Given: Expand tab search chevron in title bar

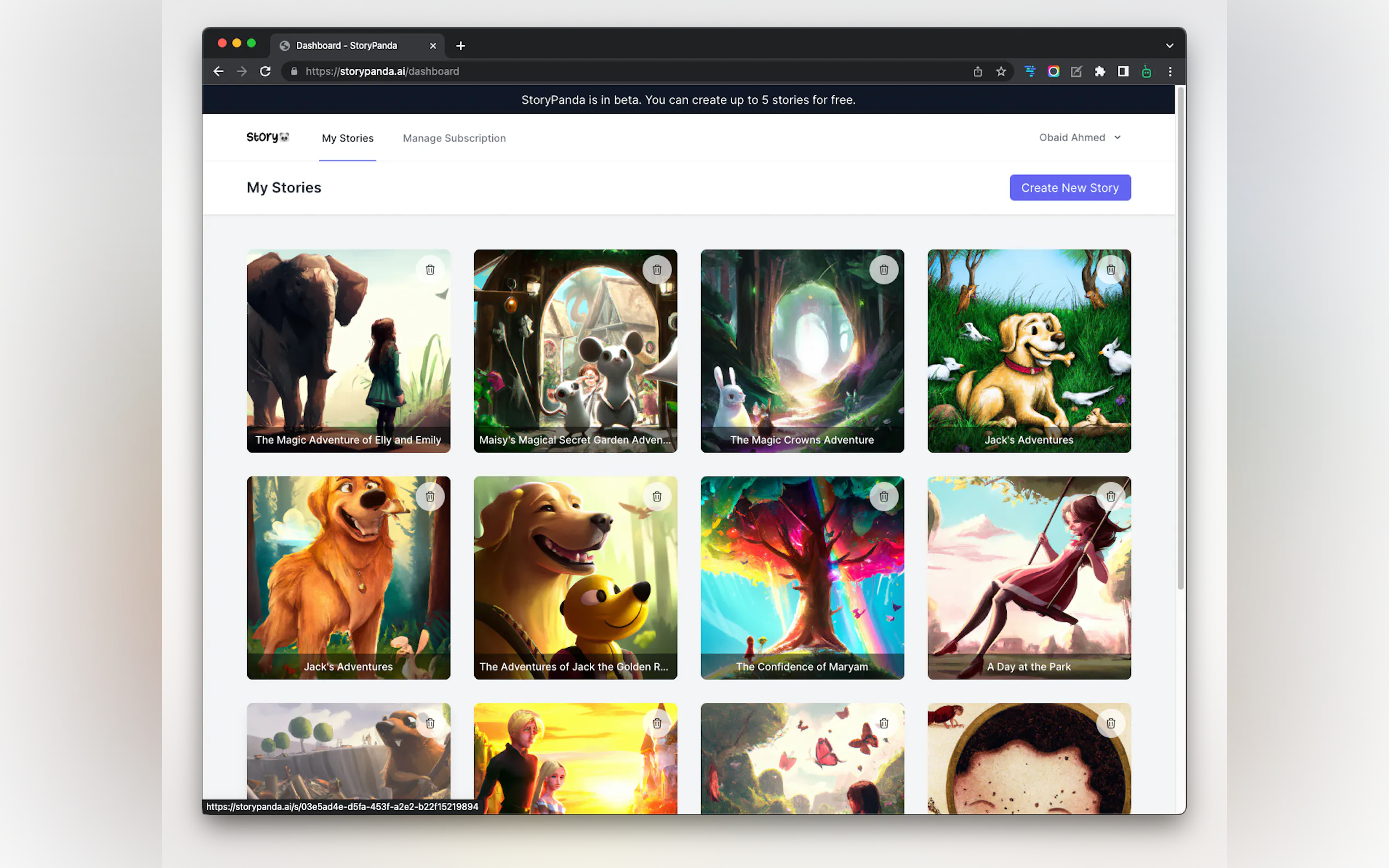Looking at the screenshot, I should point(1169,46).
